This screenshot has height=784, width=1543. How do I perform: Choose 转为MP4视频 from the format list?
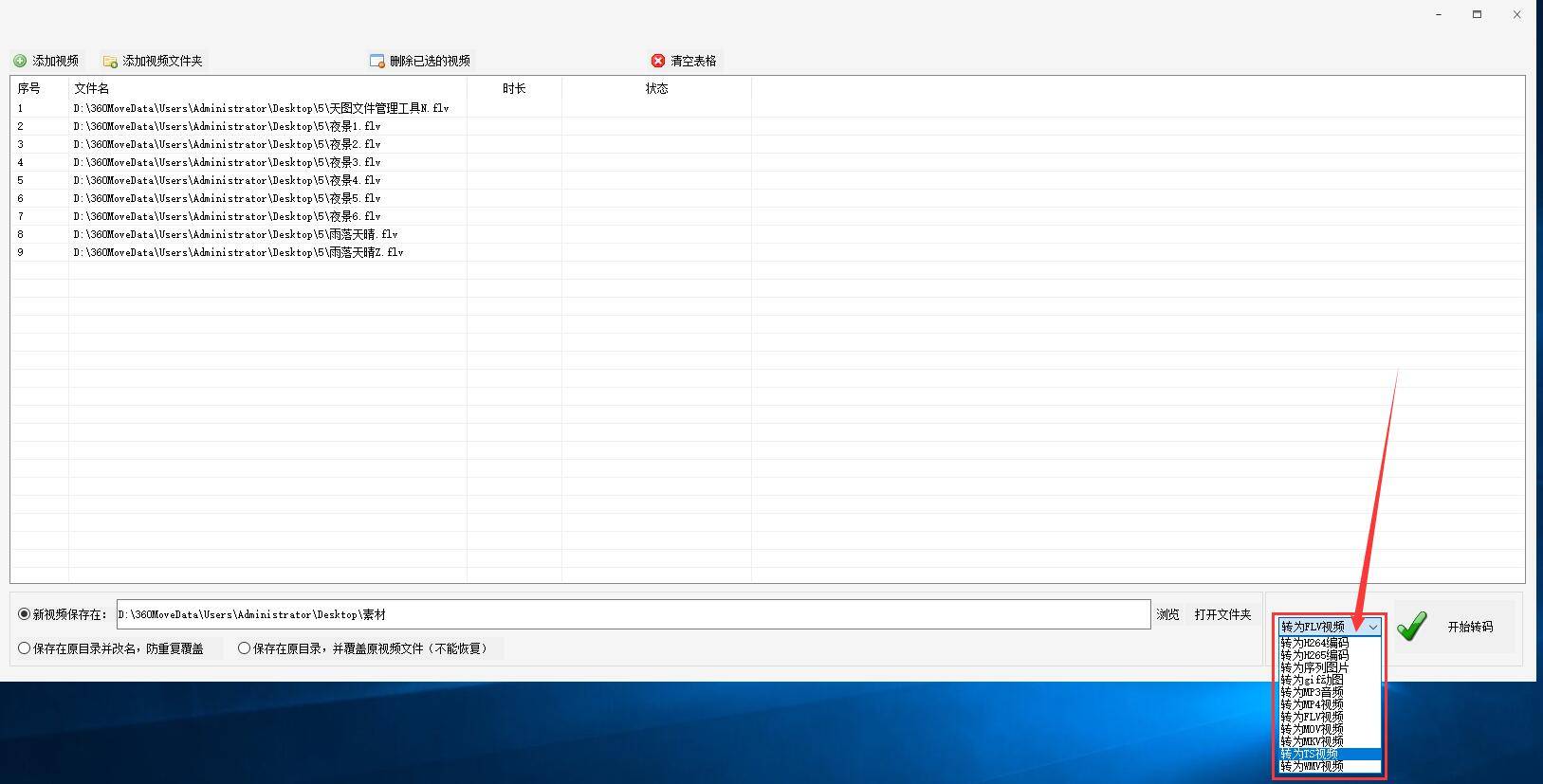point(1329,704)
